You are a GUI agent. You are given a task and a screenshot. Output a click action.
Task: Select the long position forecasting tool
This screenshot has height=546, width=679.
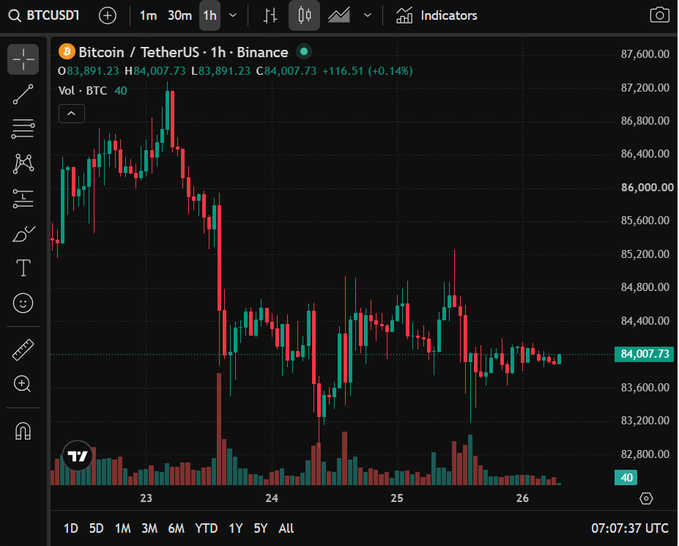tap(23, 199)
